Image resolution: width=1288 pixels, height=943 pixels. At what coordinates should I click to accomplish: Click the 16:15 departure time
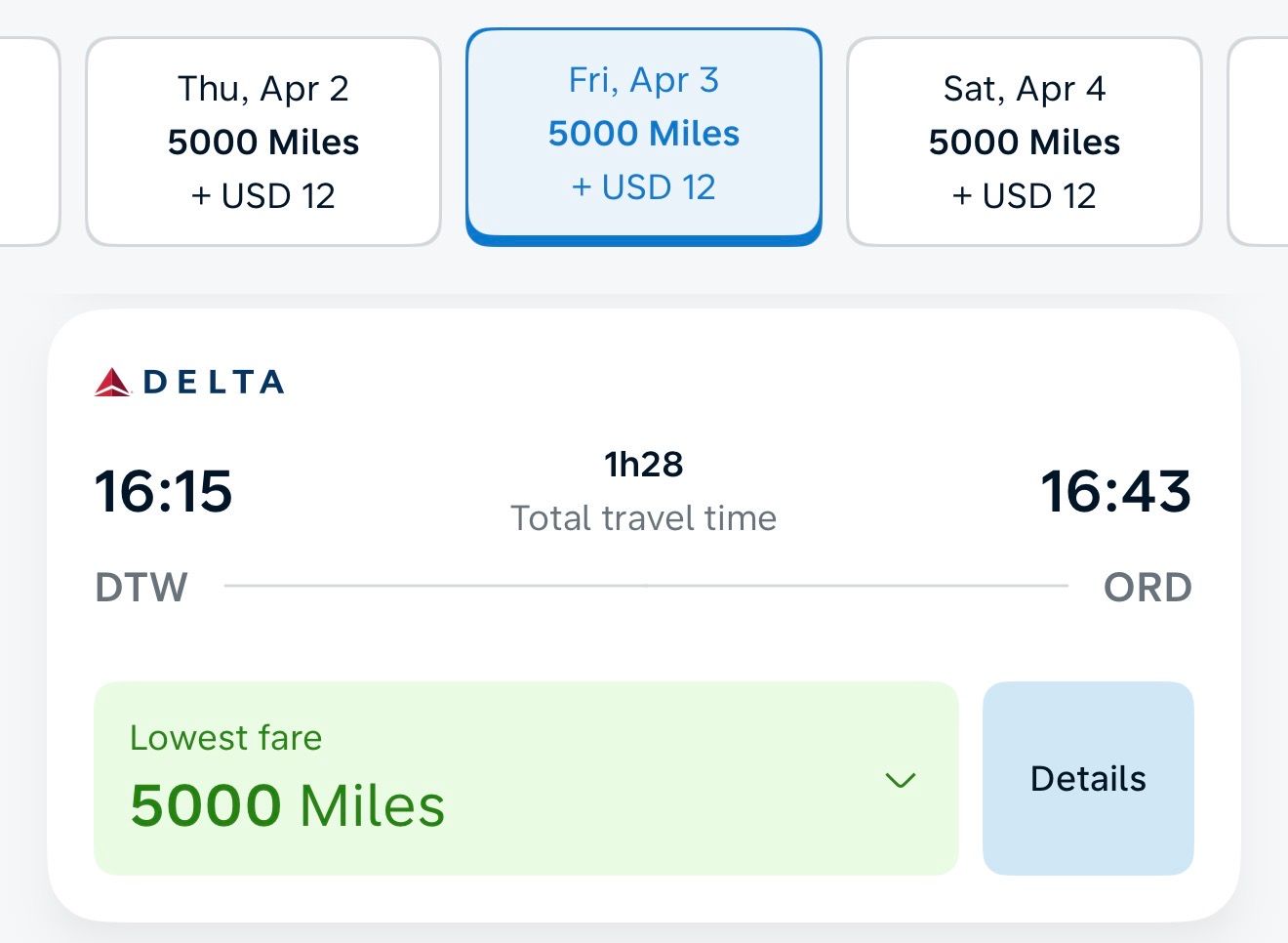pyautogui.click(x=163, y=491)
